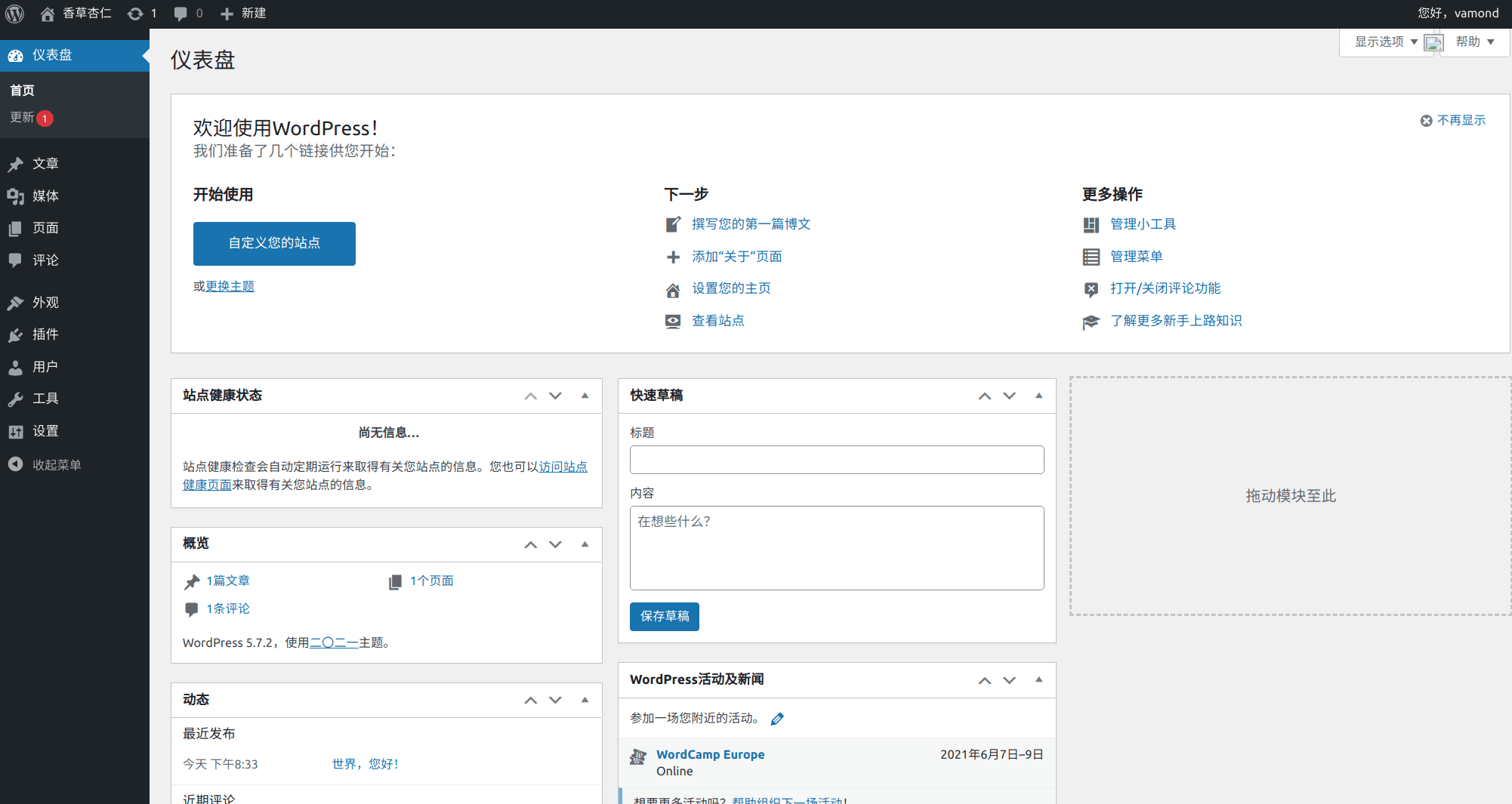Screen dimensions: 1512x804
Task: Click the view-site screen icon
Action: click(x=673, y=322)
